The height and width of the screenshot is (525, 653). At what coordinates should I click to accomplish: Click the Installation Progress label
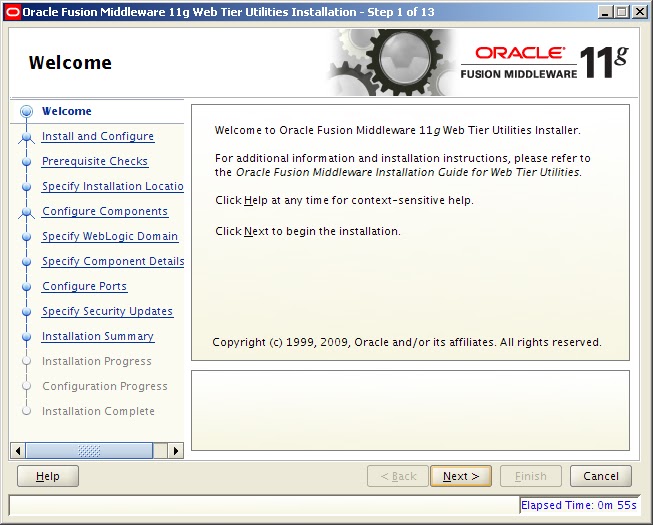[x=97, y=361]
